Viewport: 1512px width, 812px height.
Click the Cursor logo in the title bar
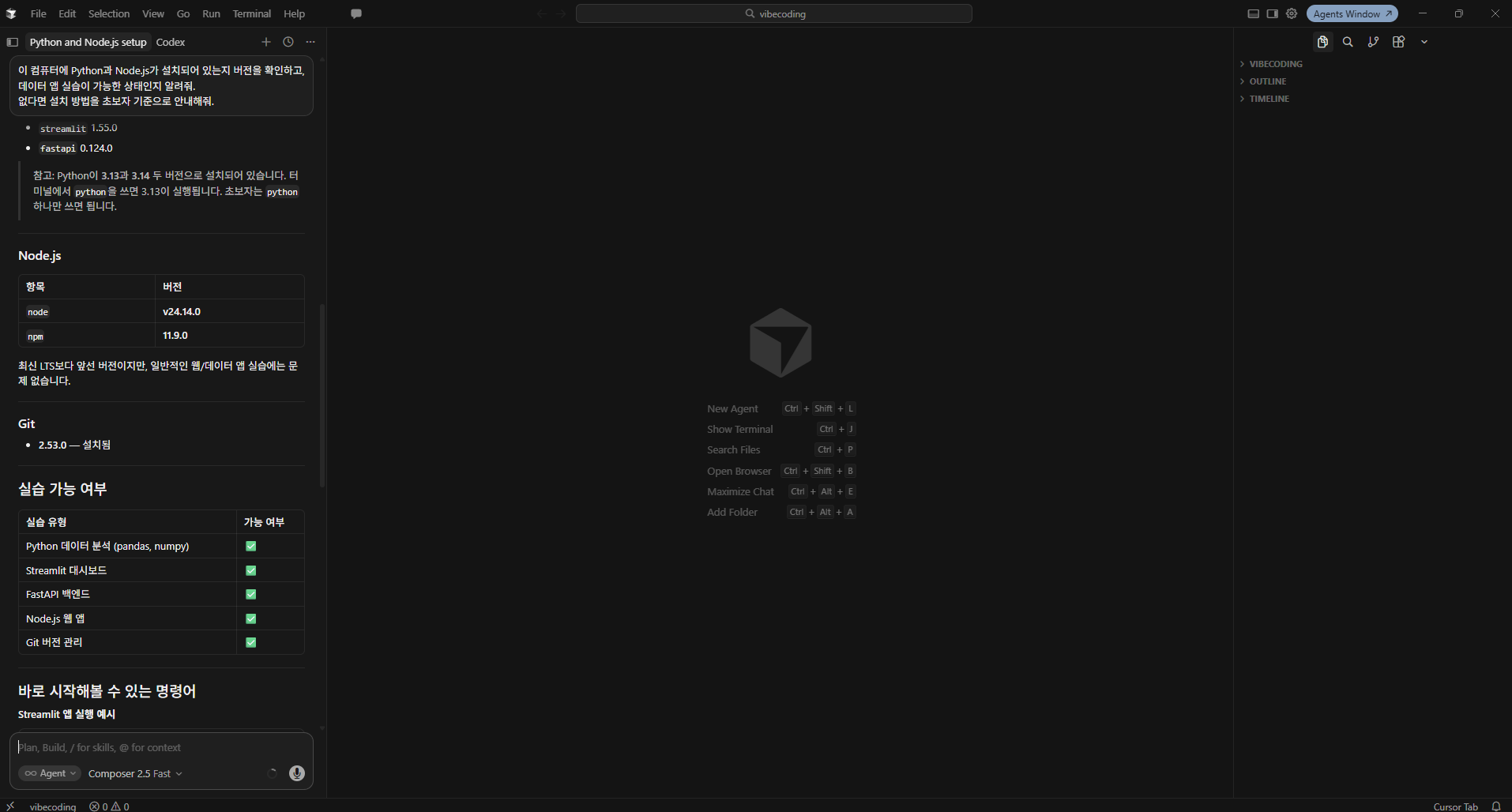coord(11,13)
